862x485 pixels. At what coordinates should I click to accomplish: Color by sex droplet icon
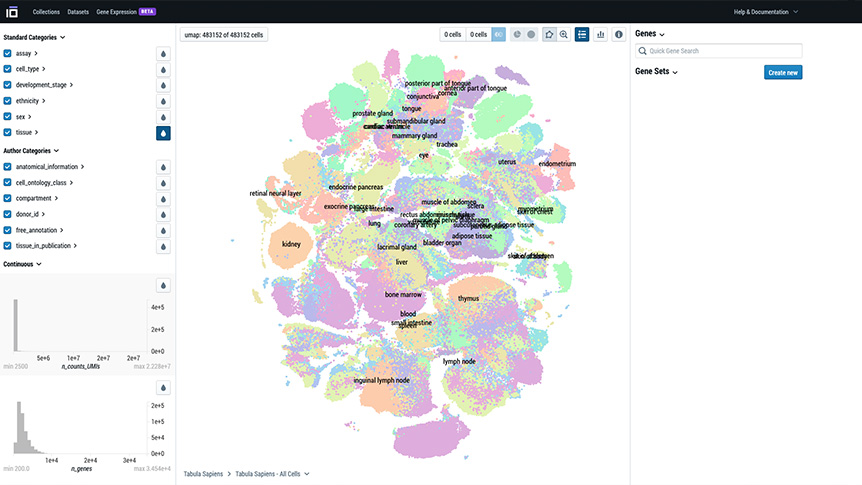point(163,117)
